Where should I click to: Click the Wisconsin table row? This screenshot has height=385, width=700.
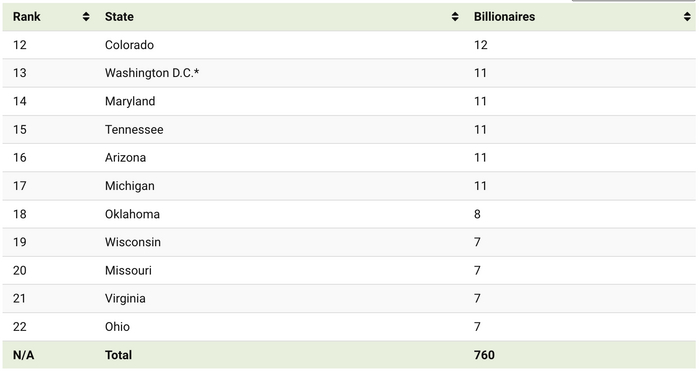tap(349, 243)
